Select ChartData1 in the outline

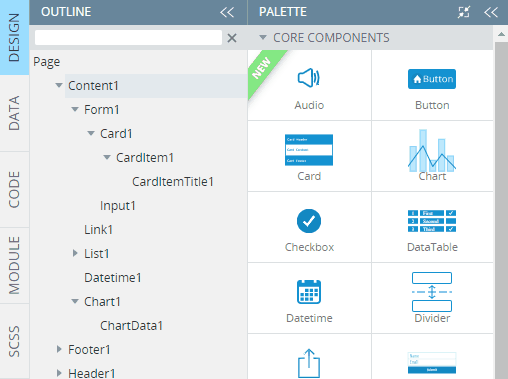click(x=131, y=326)
